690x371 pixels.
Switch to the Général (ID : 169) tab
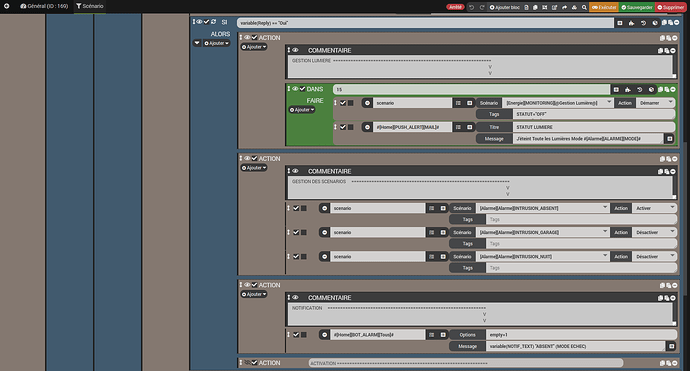[44, 6]
